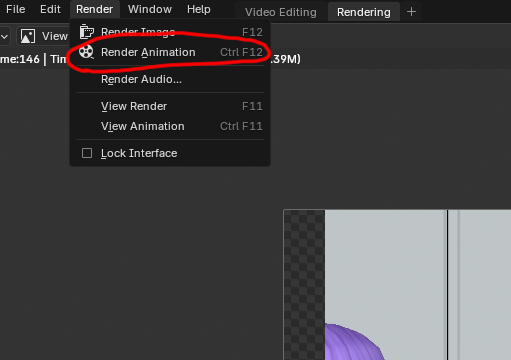Open the Edit menu
Viewport: 511px width, 360px height.
tap(50, 9)
